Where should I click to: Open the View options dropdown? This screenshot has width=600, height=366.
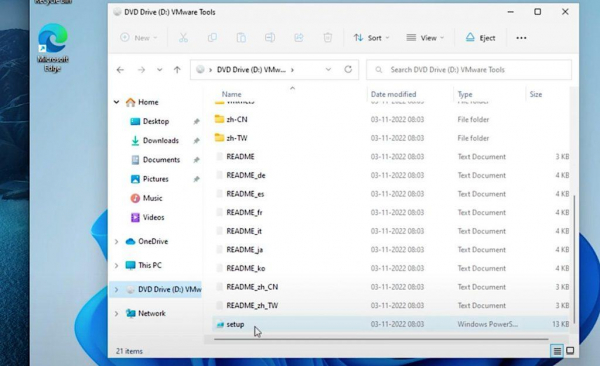point(425,38)
